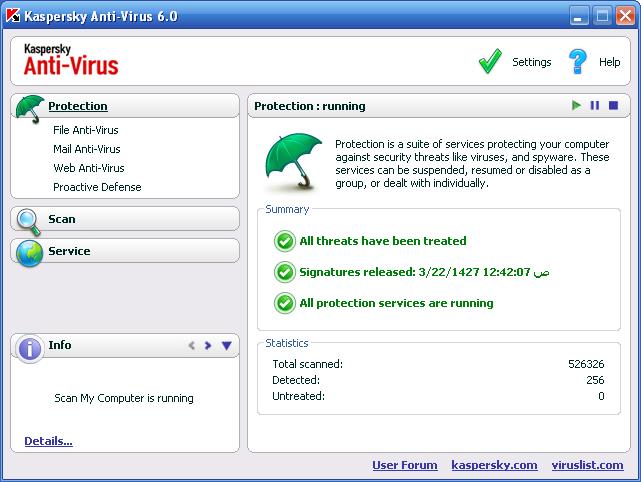Click the blue question mark Help icon
The height and width of the screenshot is (482, 641).
[578, 61]
